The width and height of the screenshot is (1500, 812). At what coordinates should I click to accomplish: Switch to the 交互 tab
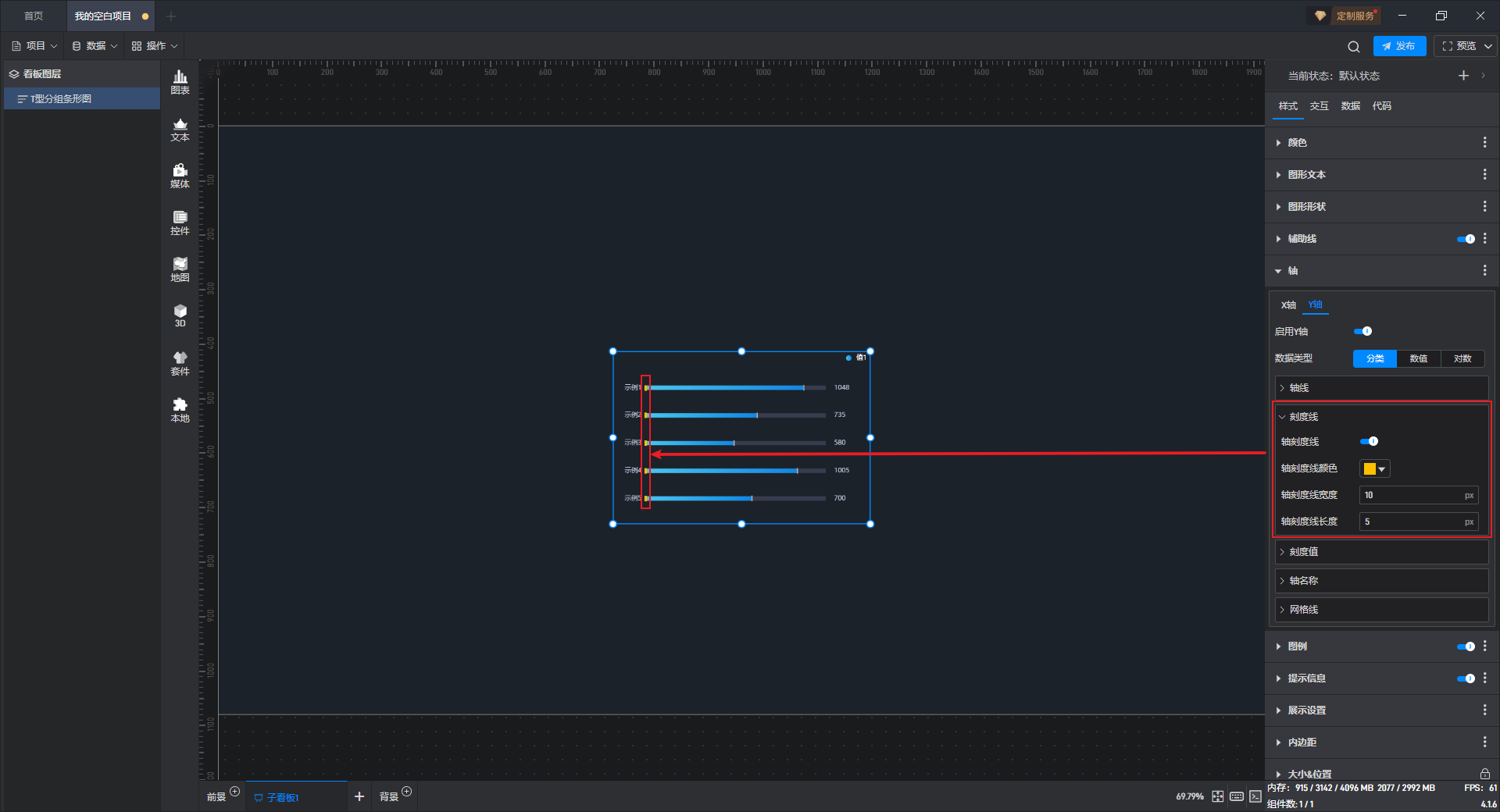coord(1319,106)
